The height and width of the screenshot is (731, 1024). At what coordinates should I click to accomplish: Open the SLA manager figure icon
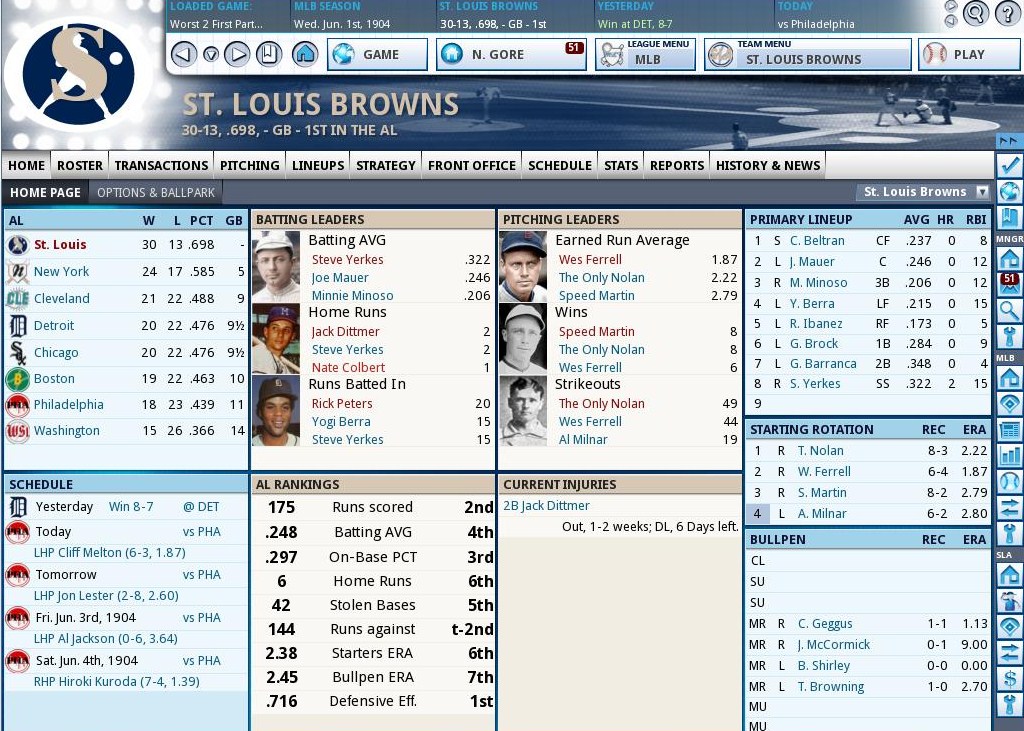point(1010,601)
